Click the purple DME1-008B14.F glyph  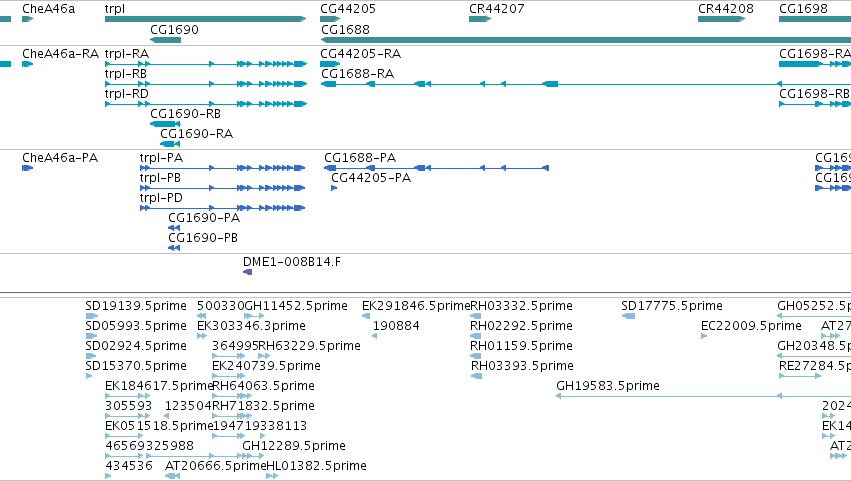click(247, 272)
